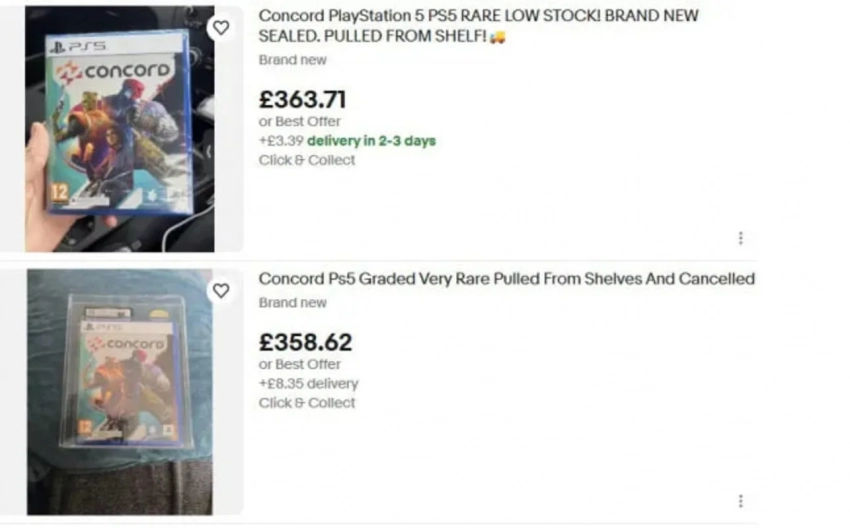Open 'Concord Ps5 Graded Very Rare' listing title
Image resolution: width=850 pixels, height=528 pixels.
(506, 279)
